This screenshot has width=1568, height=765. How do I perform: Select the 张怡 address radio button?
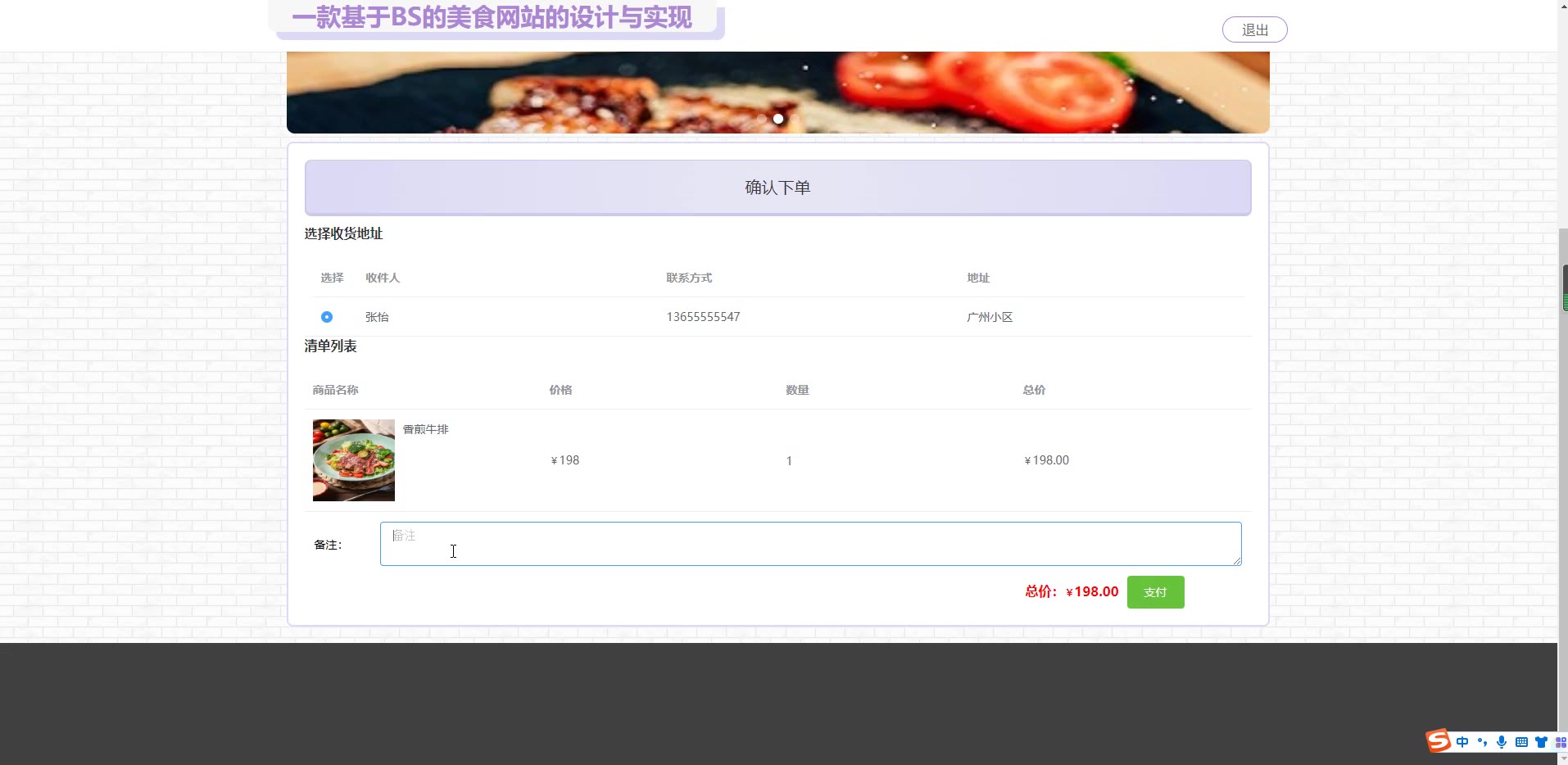point(327,317)
